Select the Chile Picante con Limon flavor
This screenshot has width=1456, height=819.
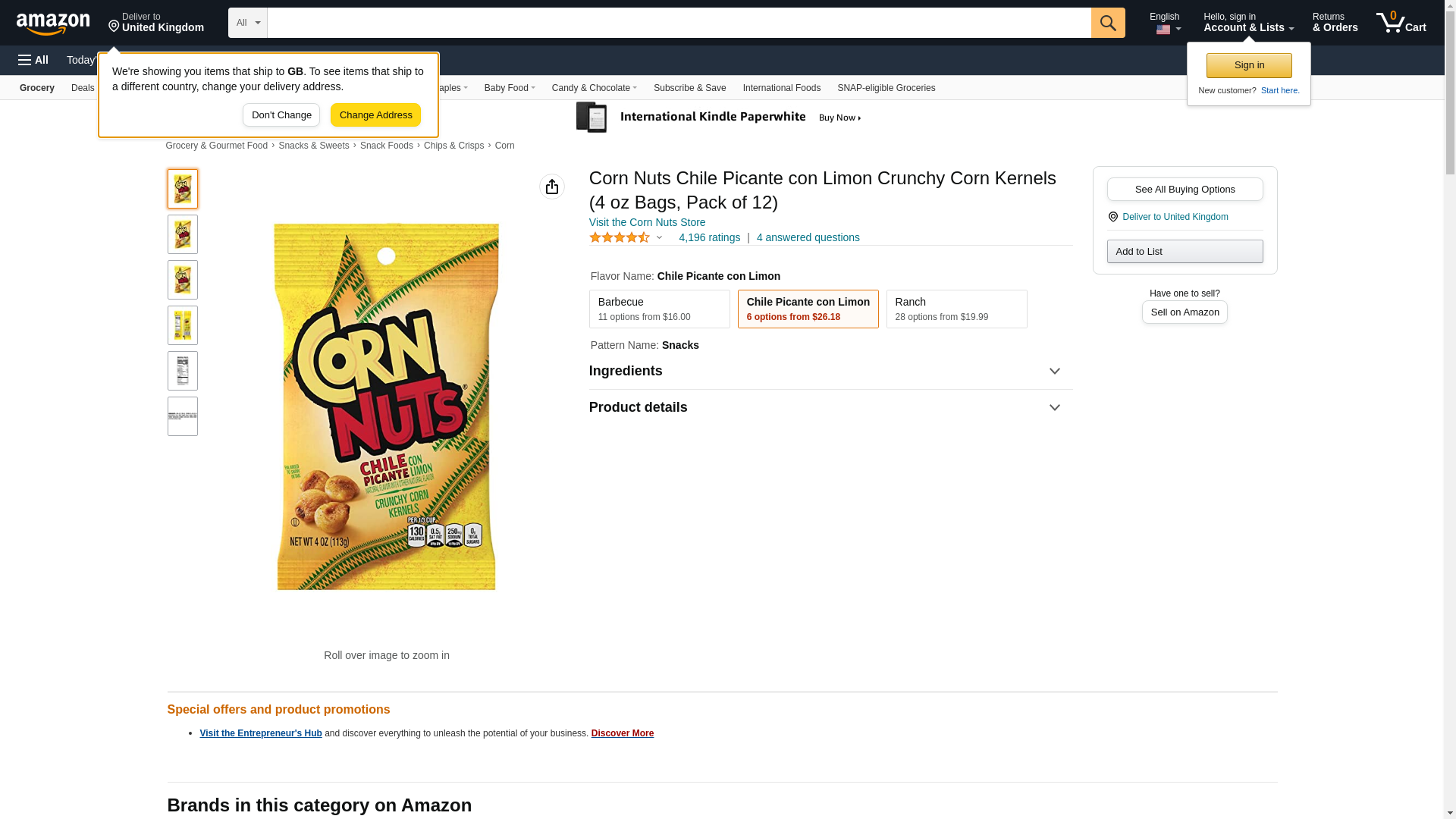[x=808, y=309]
